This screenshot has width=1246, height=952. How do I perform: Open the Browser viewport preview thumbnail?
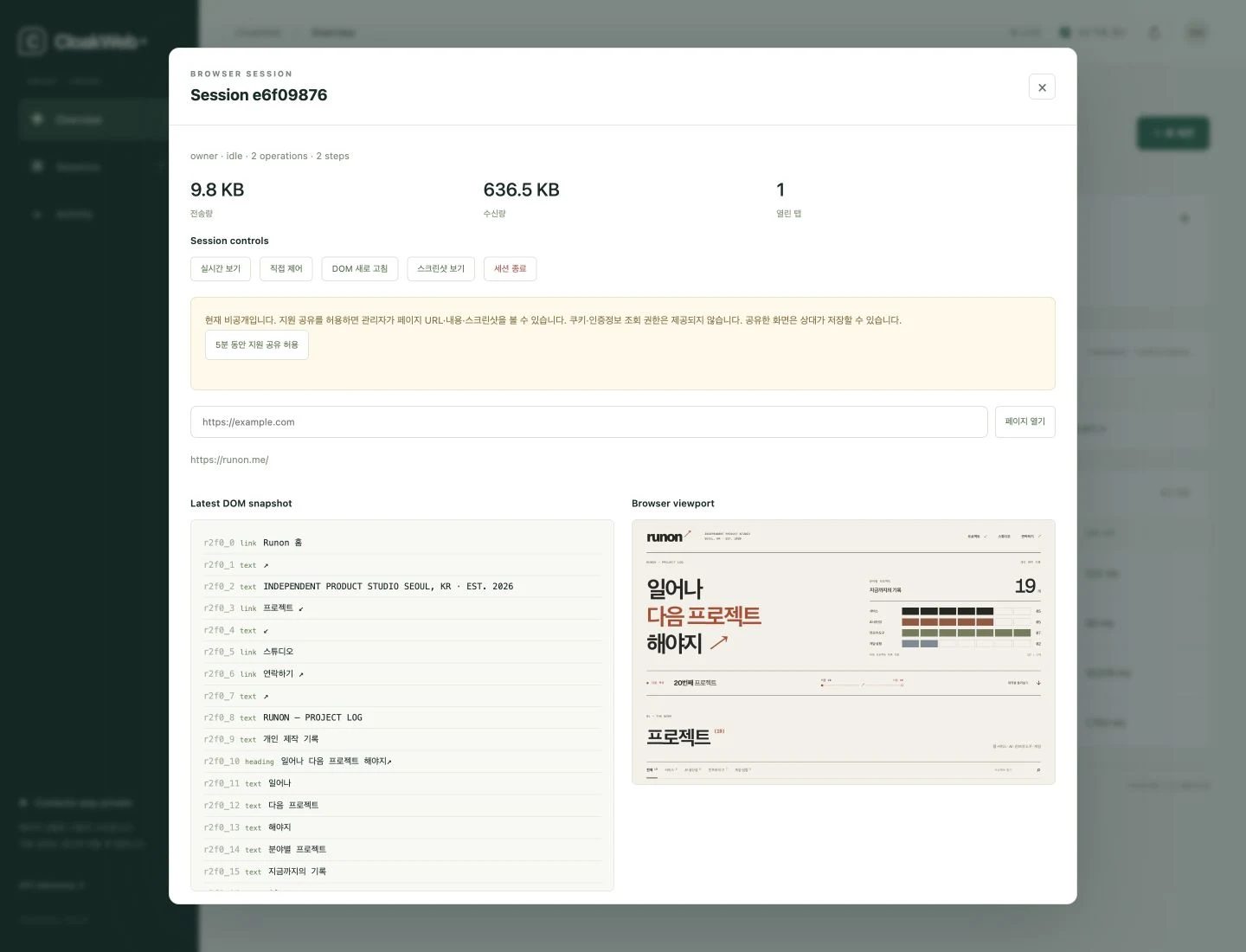pyautogui.click(x=844, y=653)
